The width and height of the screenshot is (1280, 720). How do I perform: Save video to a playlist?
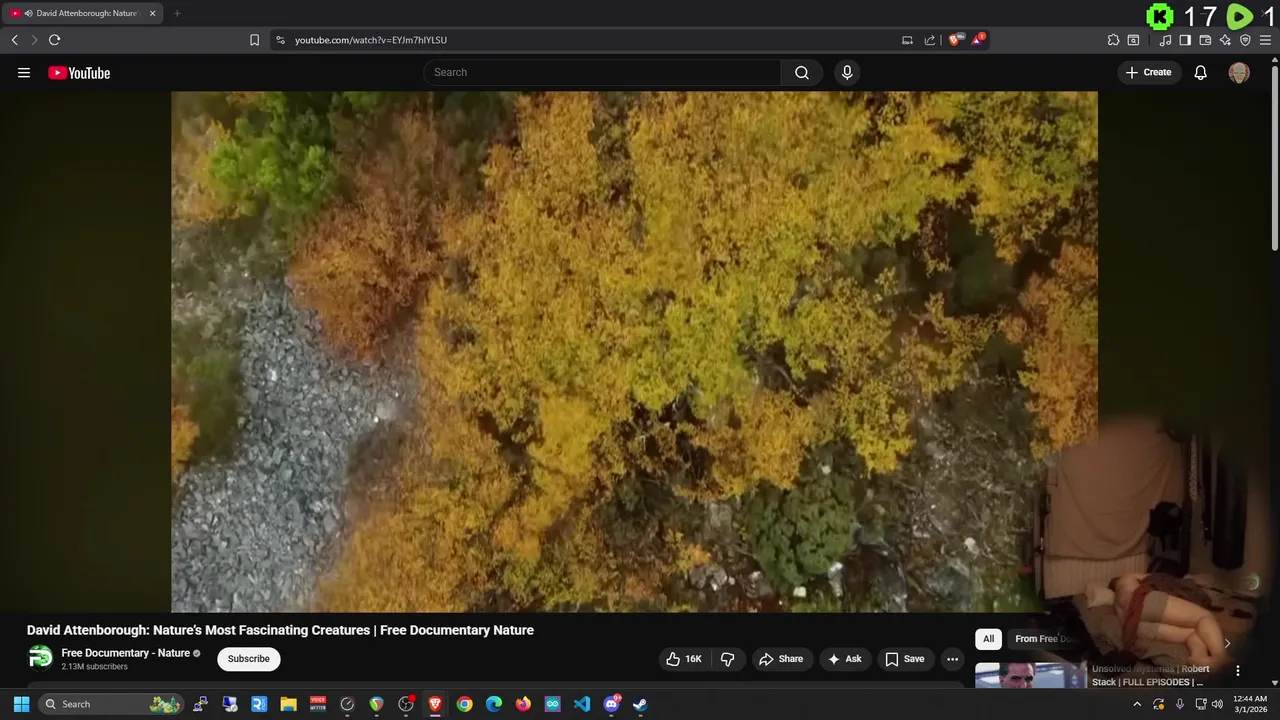click(904, 659)
